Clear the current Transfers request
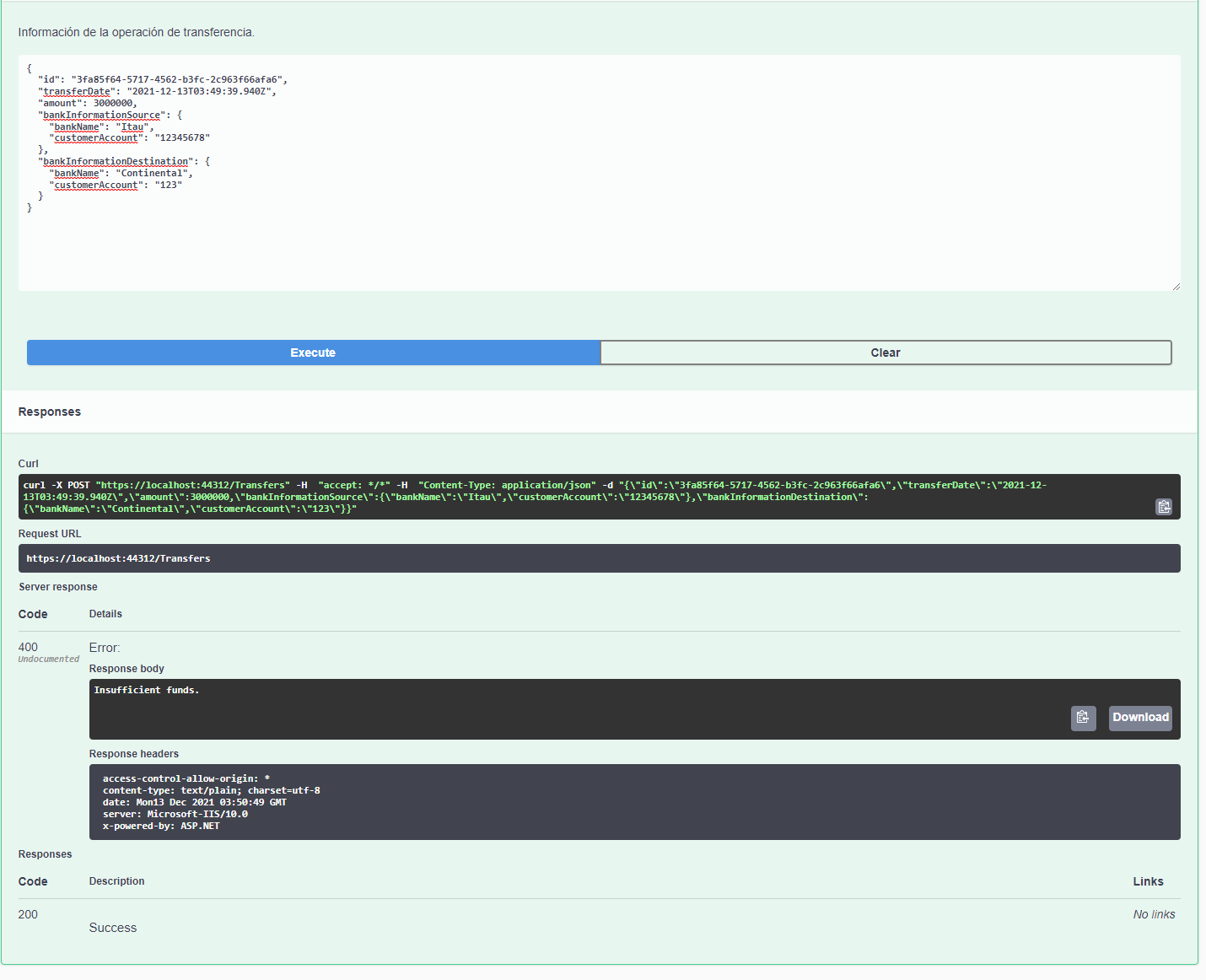The image size is (1206, 980). tap(886, 353)
